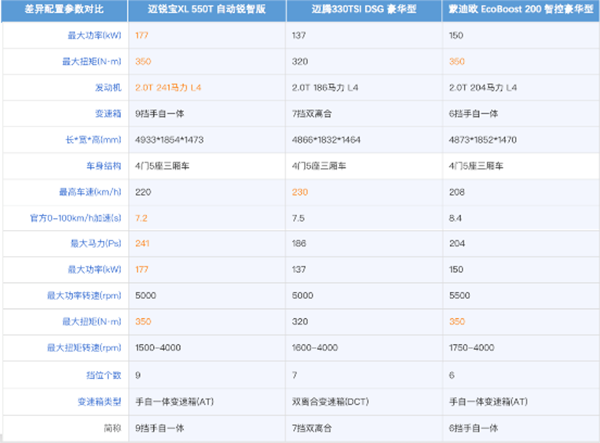Select 241 in the 最大马力(Ps) row
Screen dimensions: 600x443
click(x=142, y=243)
